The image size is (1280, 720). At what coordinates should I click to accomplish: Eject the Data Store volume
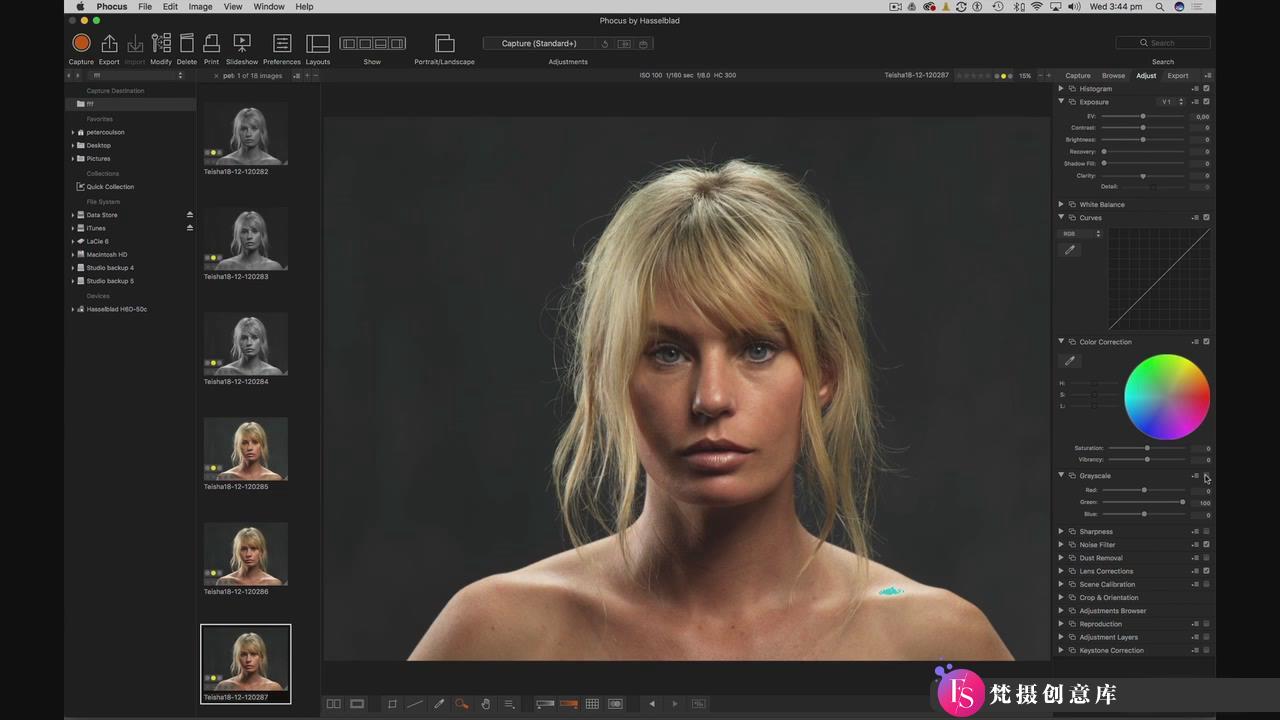[x=190, y=215]
